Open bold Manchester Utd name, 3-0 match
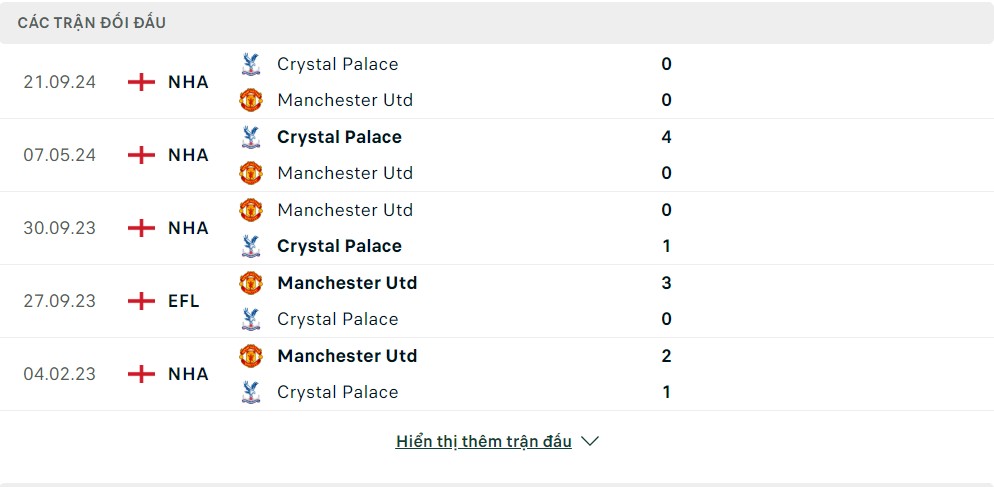Viewport: 994px width, 487px height. coord(347,283)
